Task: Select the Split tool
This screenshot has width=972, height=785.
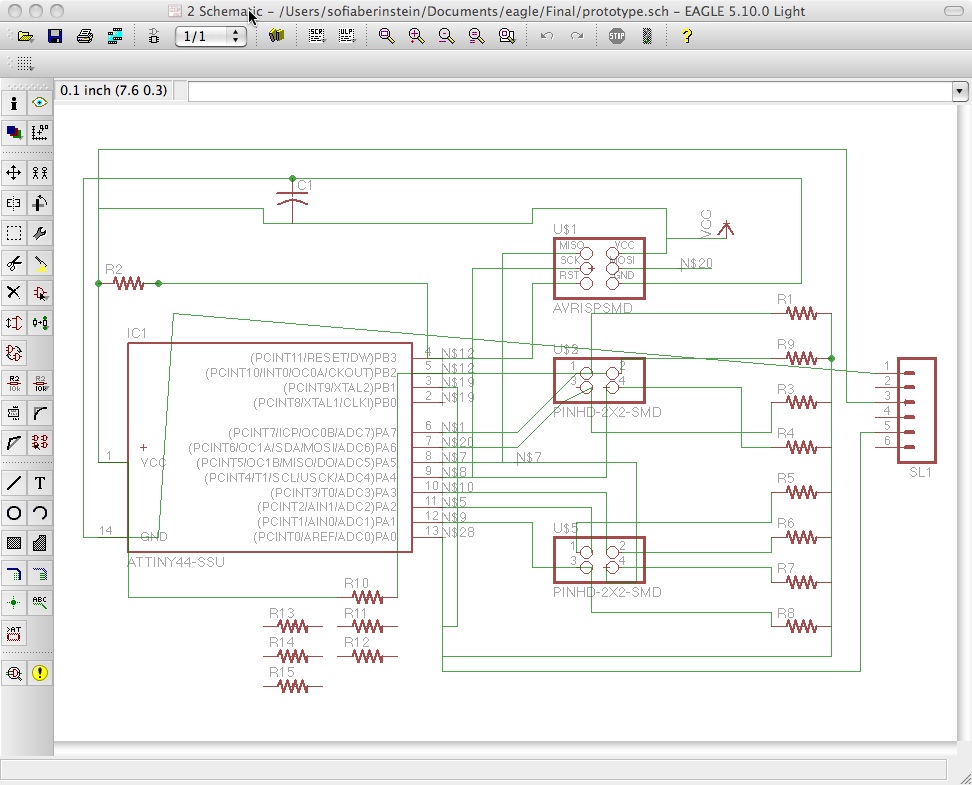Action: click(x=14, y=443)
